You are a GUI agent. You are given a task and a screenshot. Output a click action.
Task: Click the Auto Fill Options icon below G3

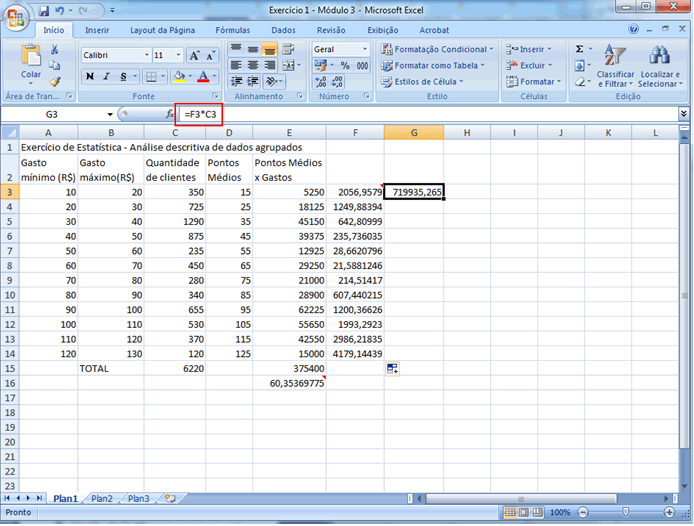(x=392, y=369)
